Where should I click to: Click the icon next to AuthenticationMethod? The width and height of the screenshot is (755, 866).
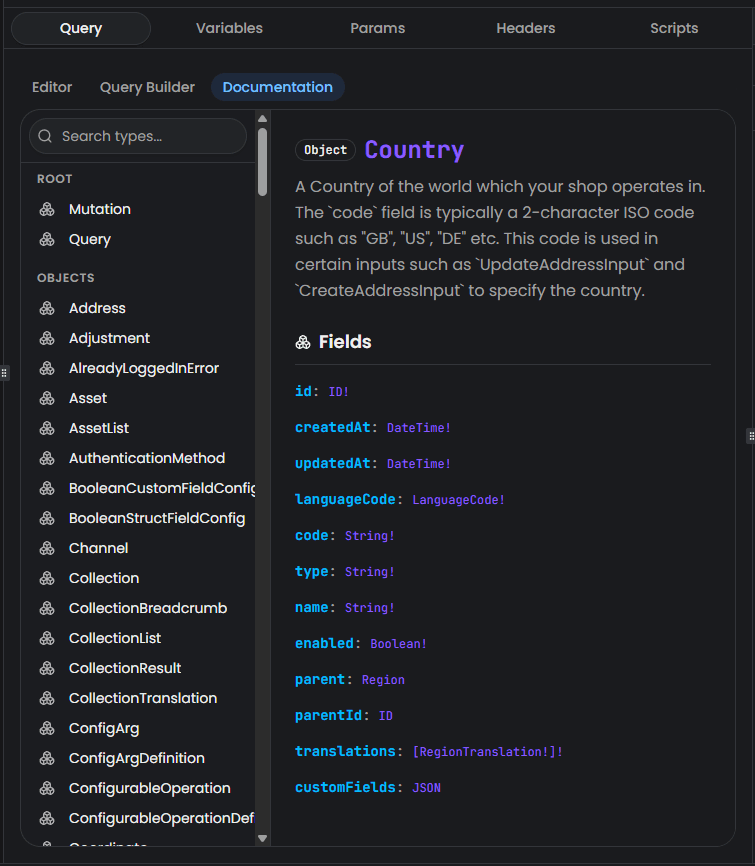pos(47,458)
